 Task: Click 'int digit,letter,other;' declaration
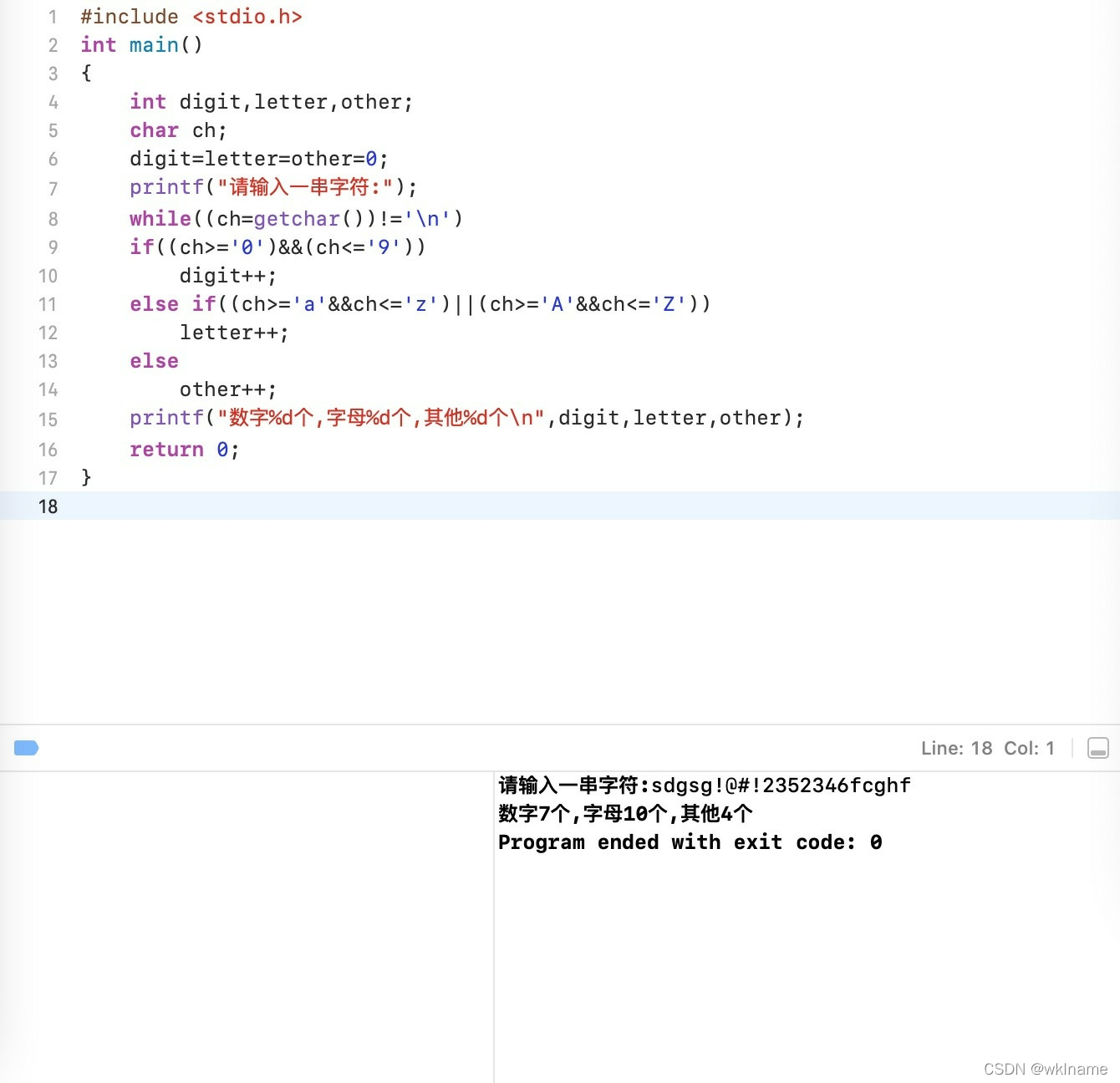tap(272, 102)
